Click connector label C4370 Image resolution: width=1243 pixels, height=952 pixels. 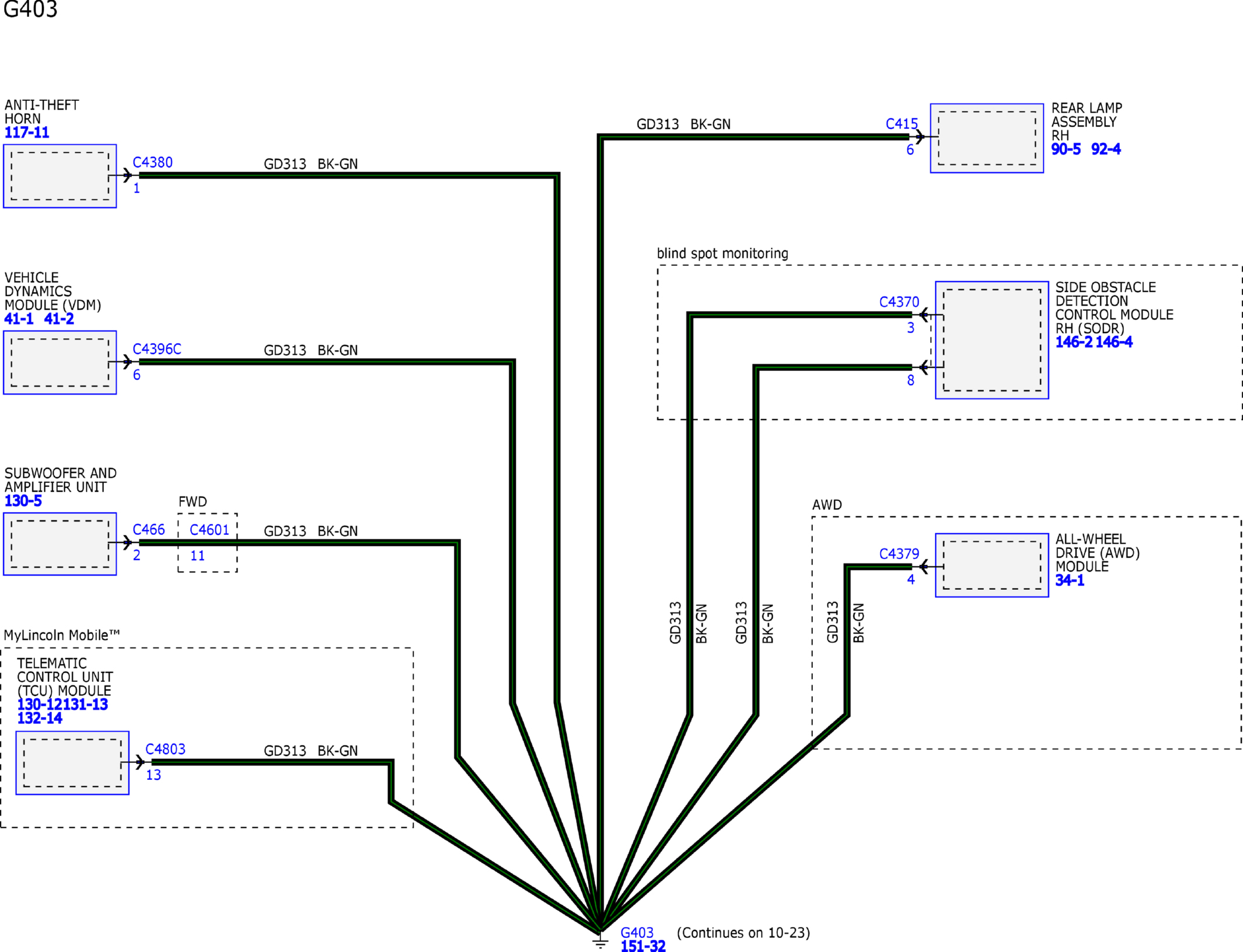coord(899,302)
